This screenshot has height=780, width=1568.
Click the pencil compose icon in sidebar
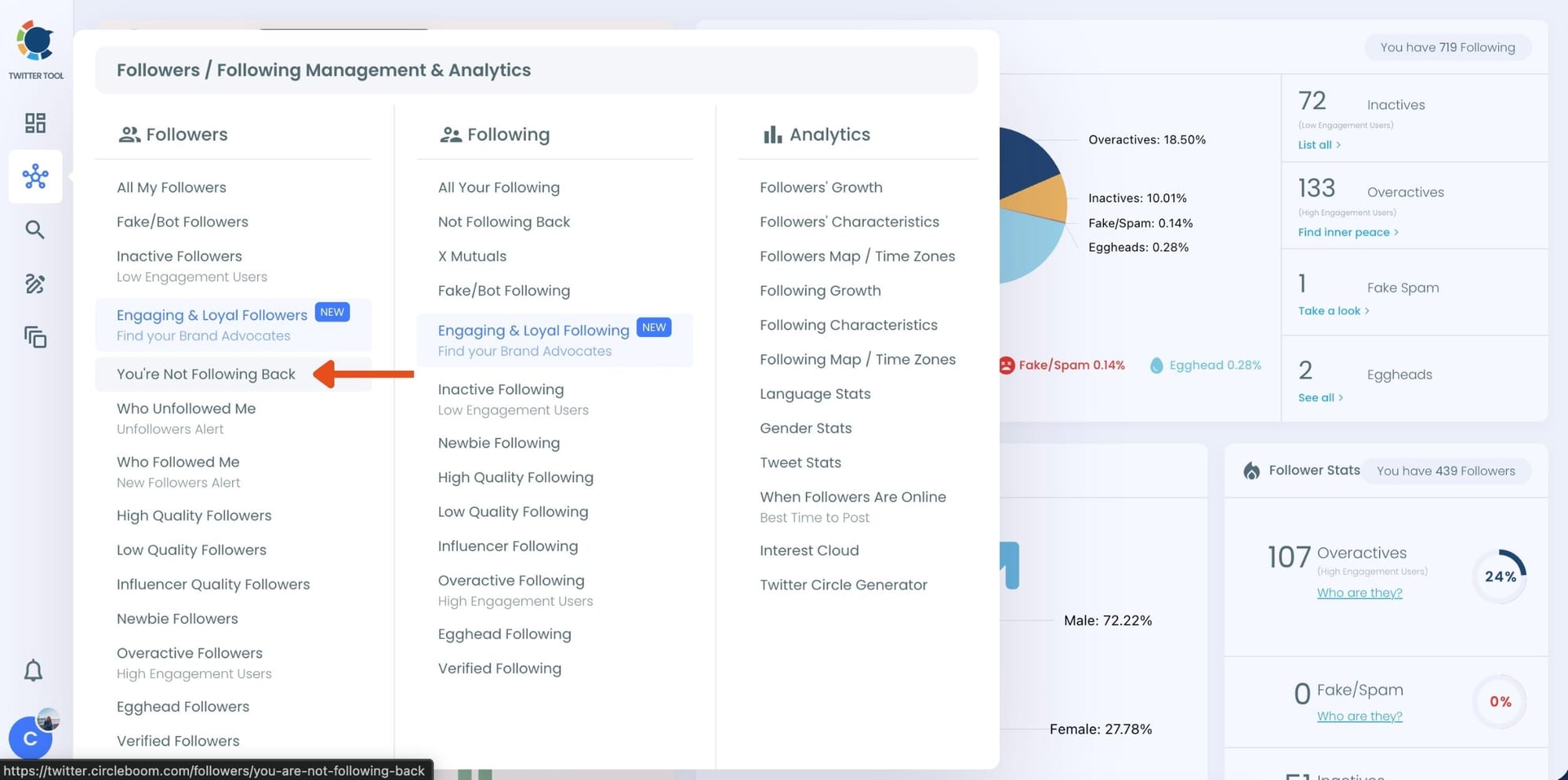pos(35,284)
